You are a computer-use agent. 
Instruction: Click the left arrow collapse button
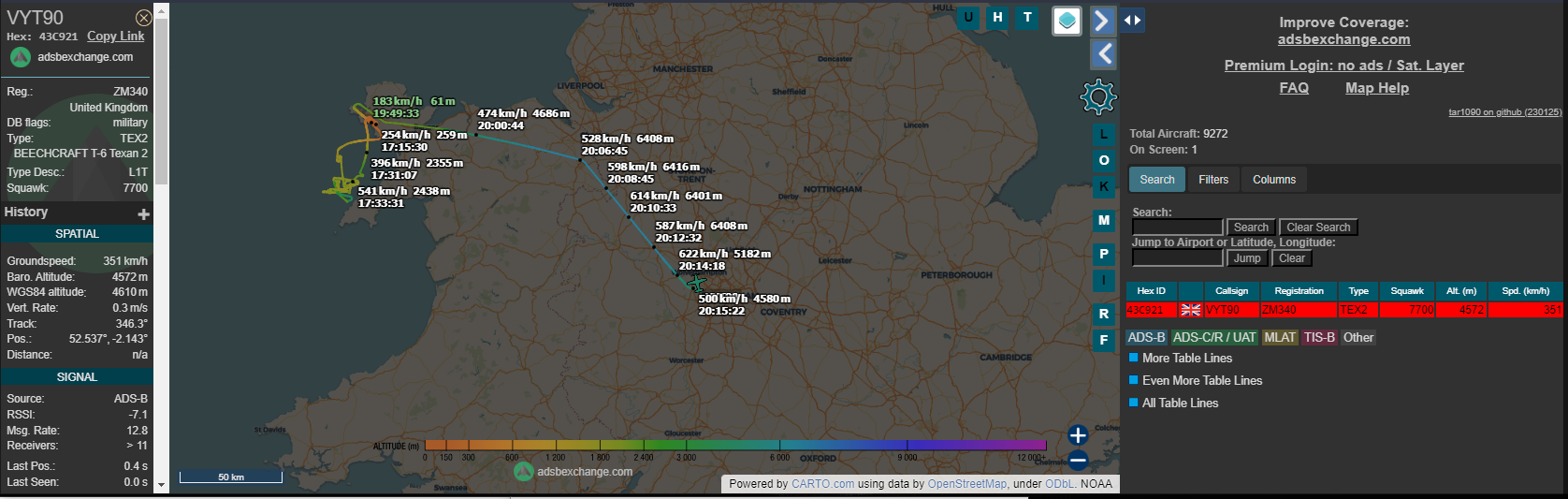point(1103,54)
